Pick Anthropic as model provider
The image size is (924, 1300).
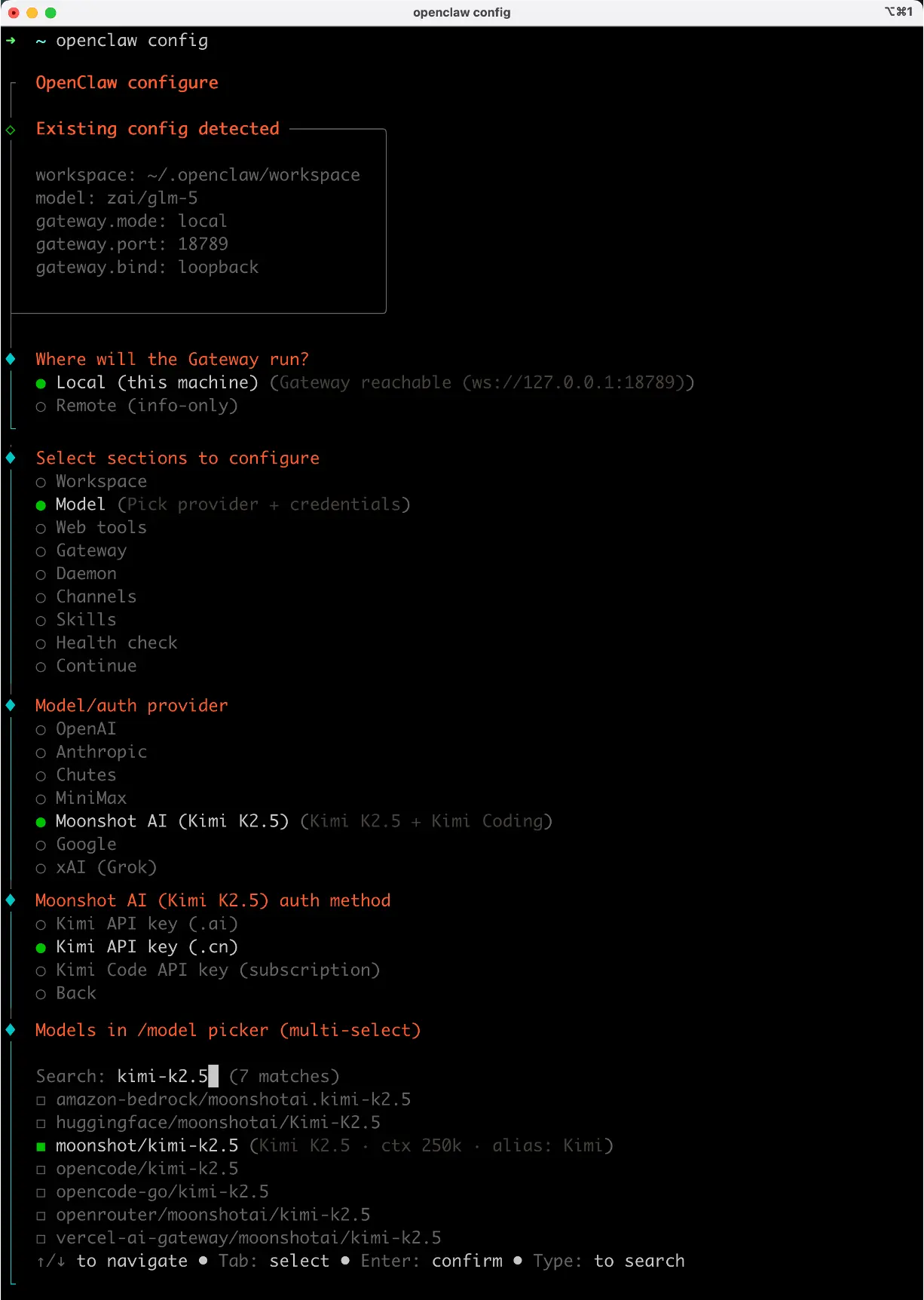91,753
